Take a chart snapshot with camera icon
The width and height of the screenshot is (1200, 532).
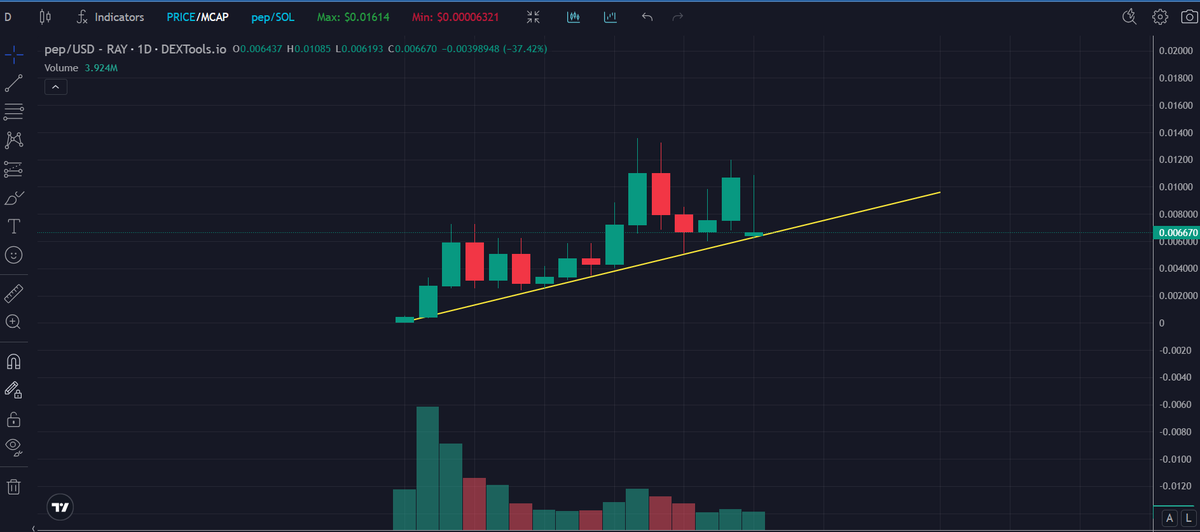[x=1187, y=17]
